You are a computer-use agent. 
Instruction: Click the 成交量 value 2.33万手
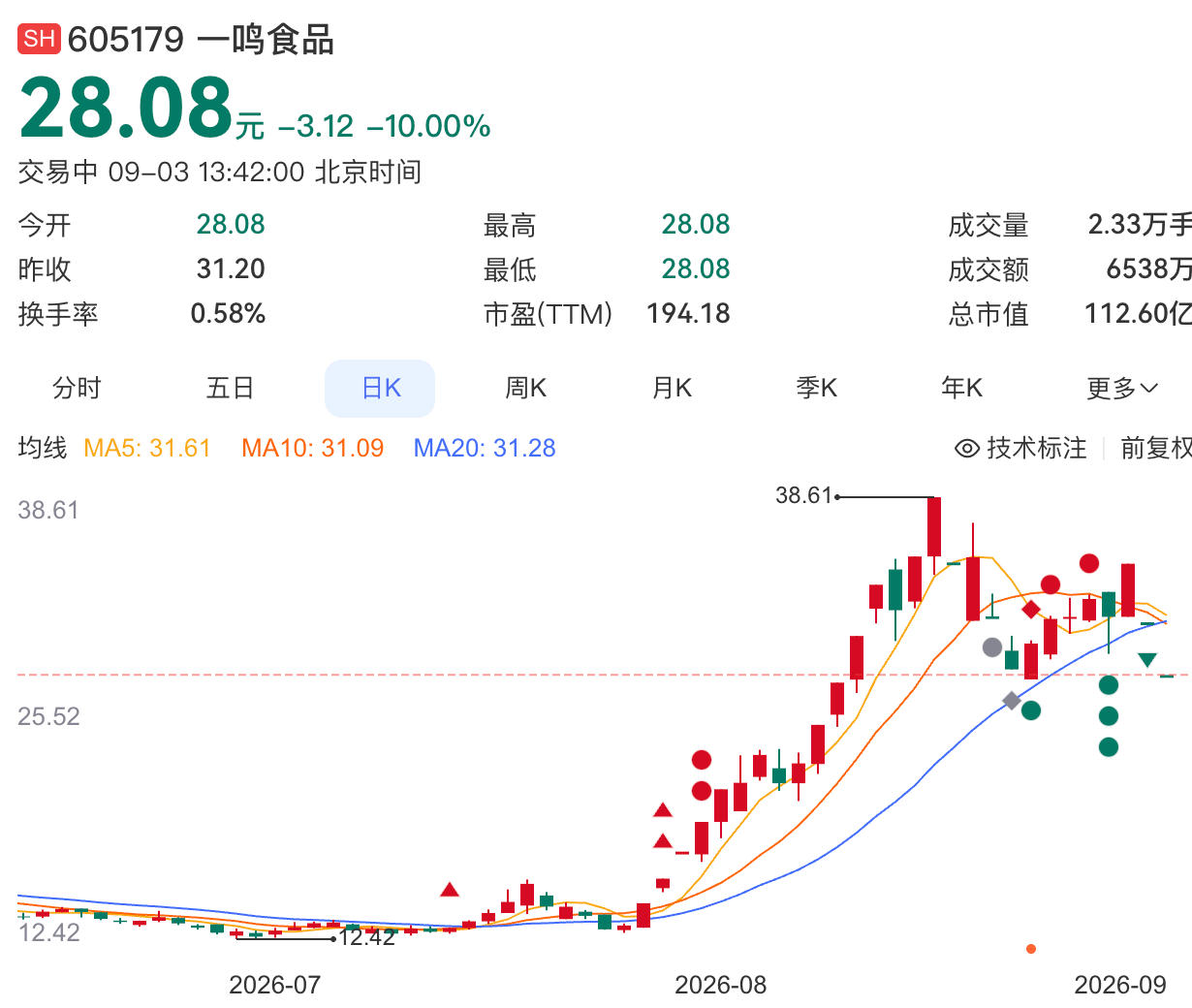tap(1140, 224)
